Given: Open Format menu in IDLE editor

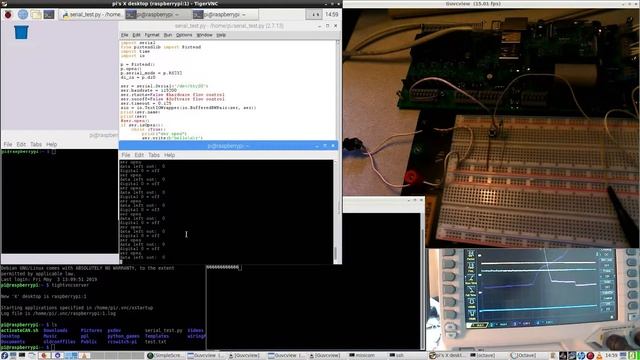Looking at the screenshot, I should [x=152, y=35].
